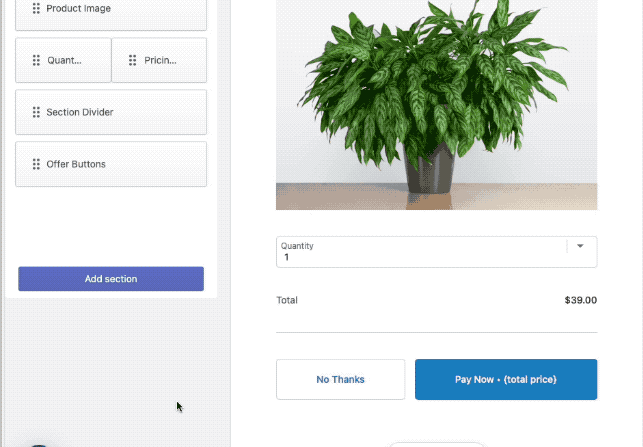Screen dimensions: 643x447
Task: Click the Product Image drag handle icon
Action: click(36, 8)
